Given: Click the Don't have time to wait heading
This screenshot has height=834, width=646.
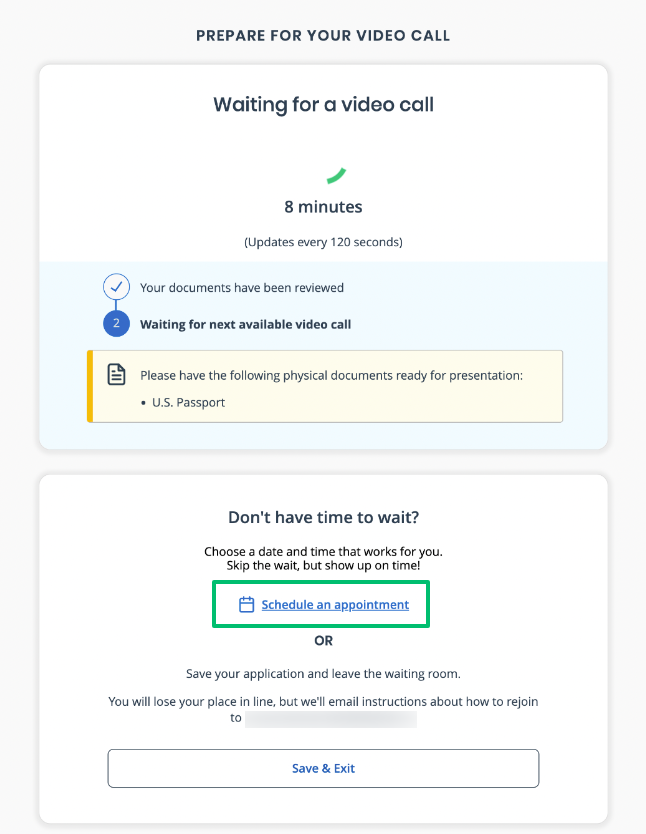Looking at the screenshot, I should point(323,518).
